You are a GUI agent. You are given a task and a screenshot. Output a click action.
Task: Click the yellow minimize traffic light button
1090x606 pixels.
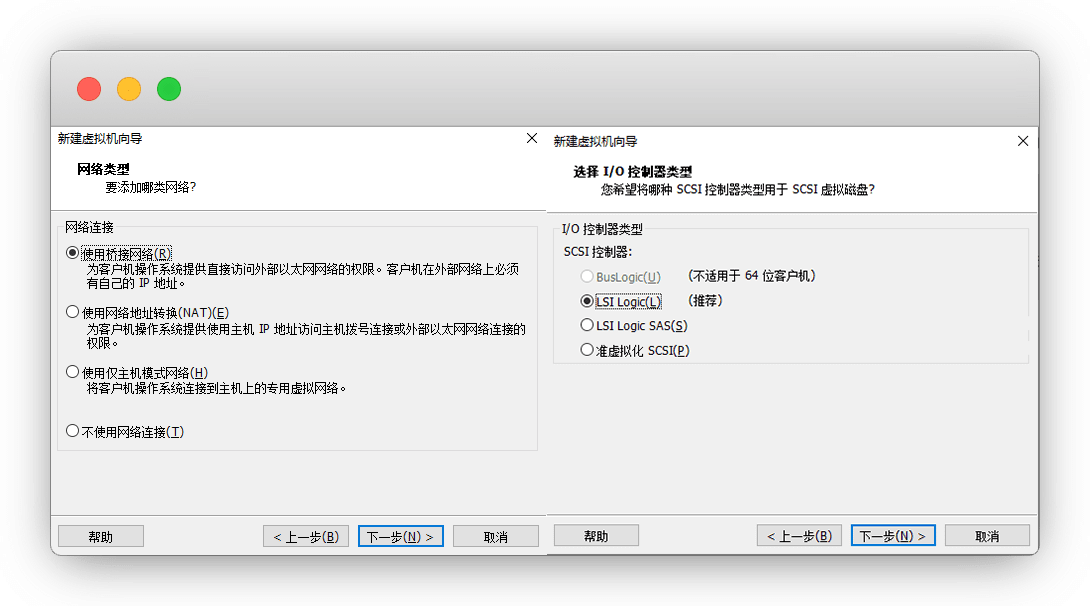click(x=129, y=89)
